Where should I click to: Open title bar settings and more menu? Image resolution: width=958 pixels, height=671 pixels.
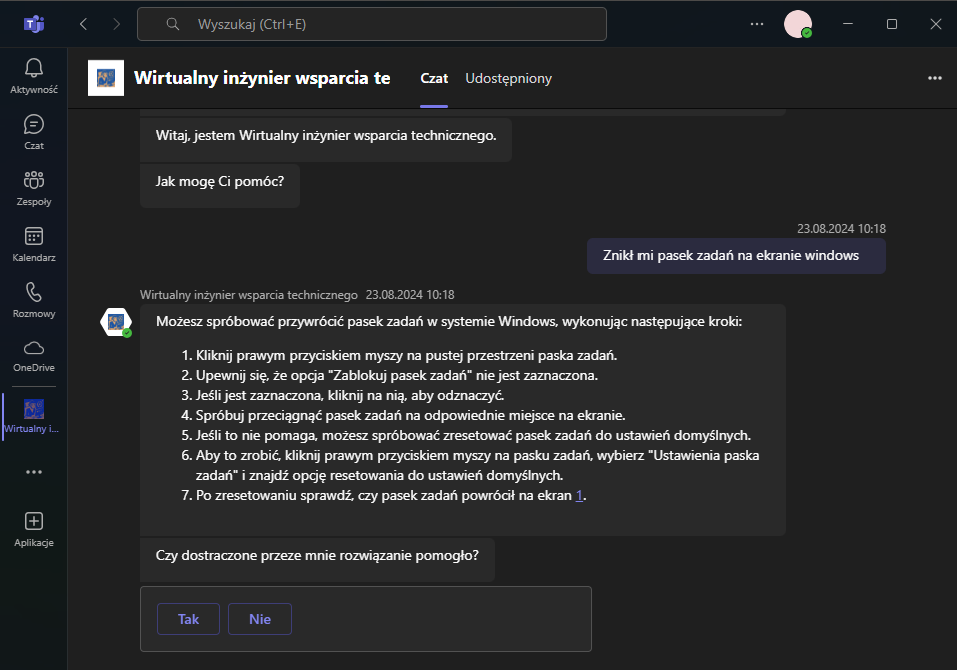(756, 23)
